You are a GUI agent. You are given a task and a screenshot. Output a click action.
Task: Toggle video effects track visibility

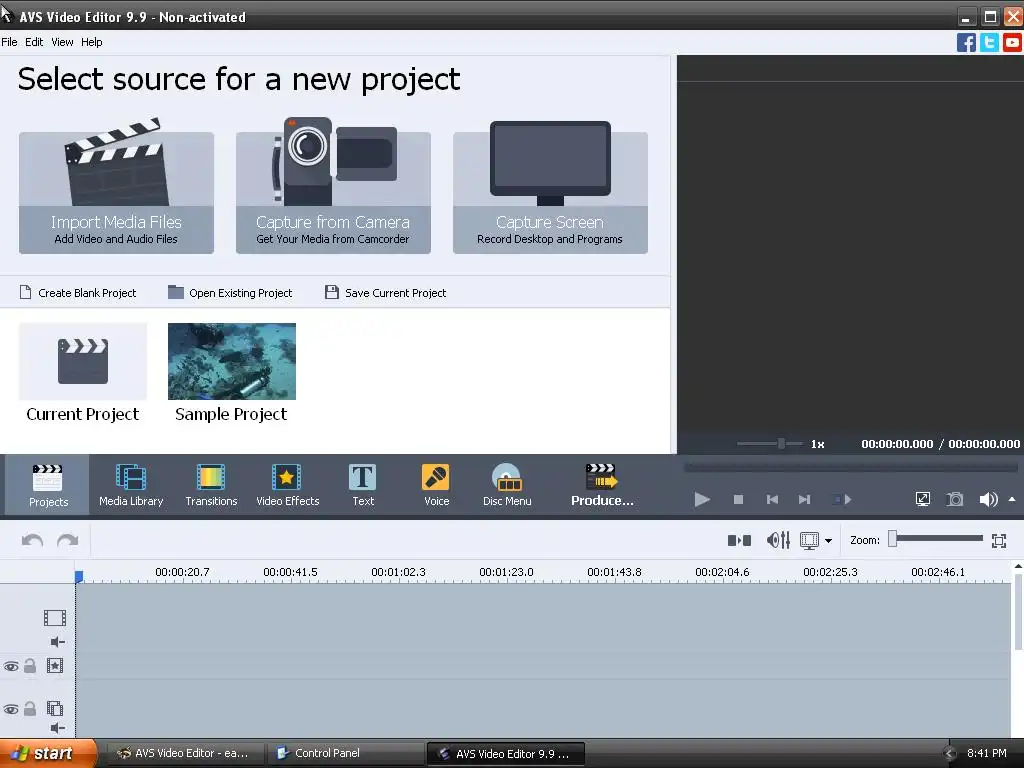[x=11, y=667]
